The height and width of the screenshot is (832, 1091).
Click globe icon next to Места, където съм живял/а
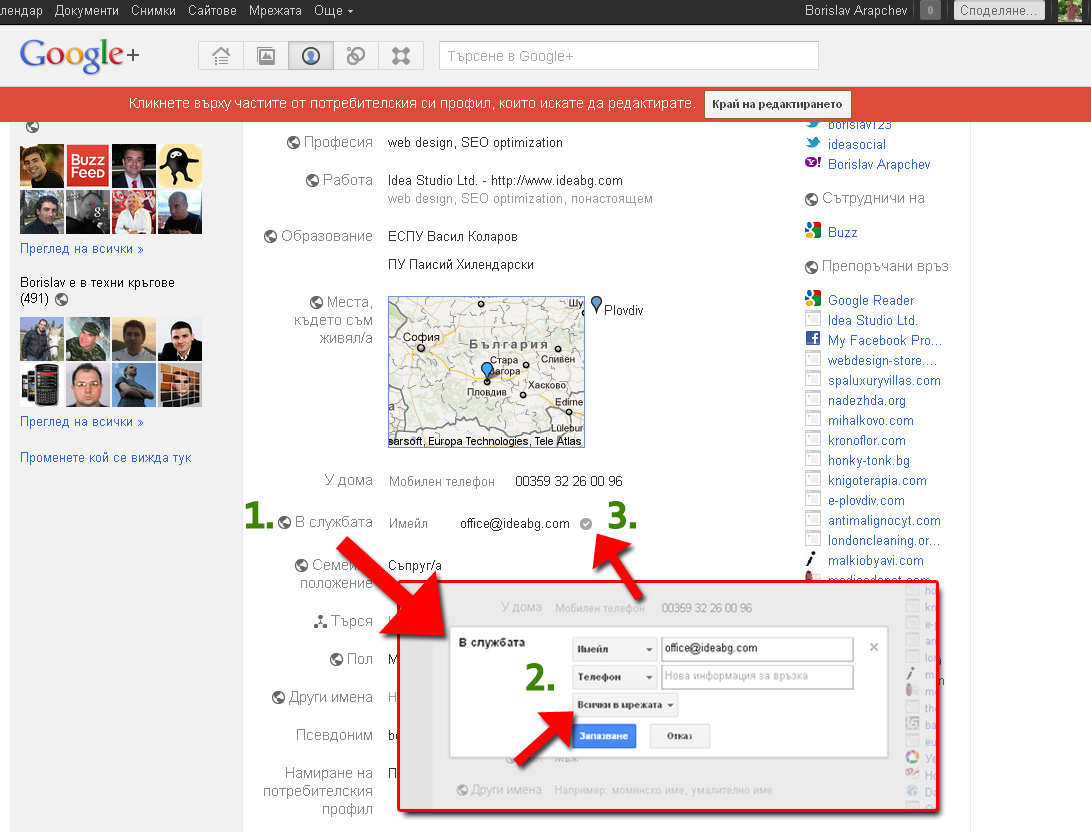click(317, 303)
